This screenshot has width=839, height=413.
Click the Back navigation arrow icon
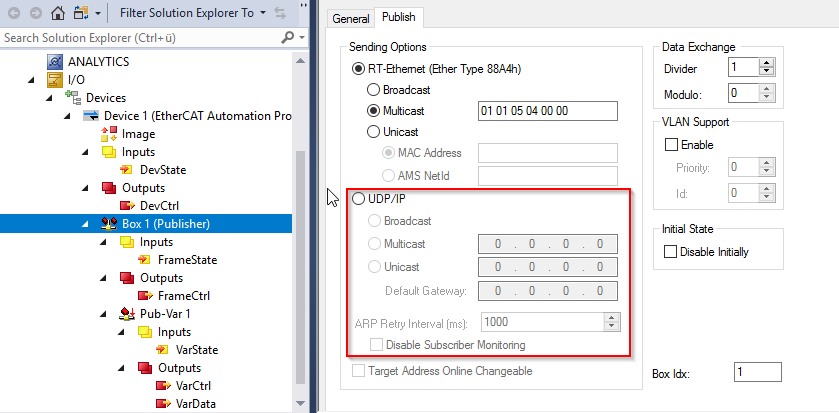[13, 13]
